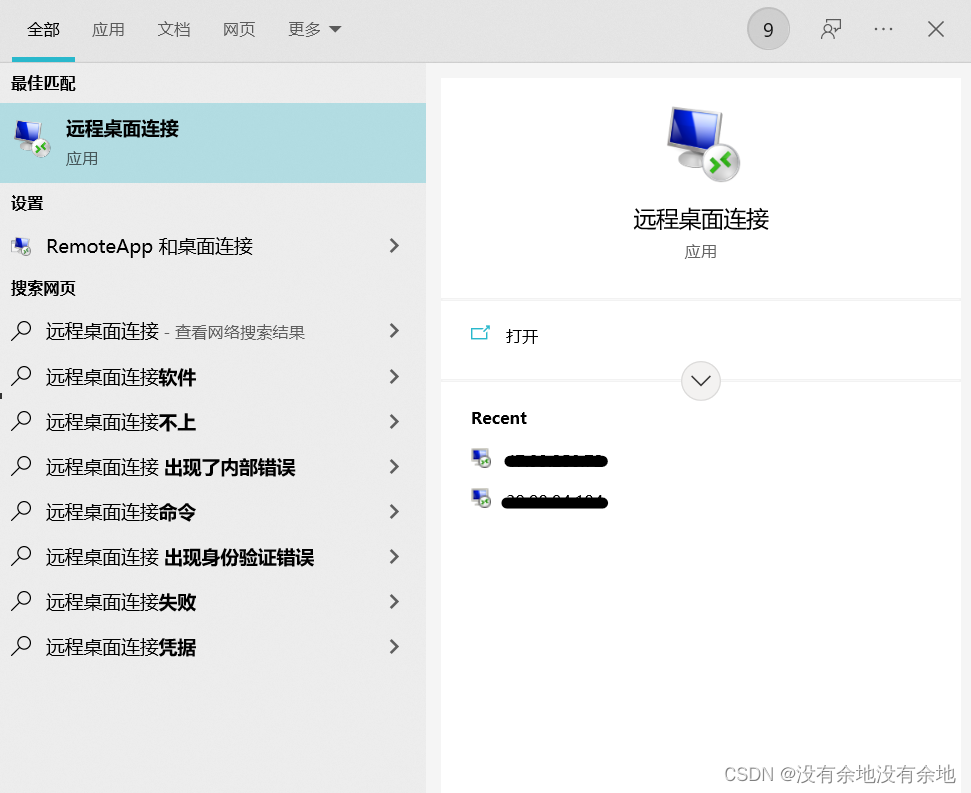Expand arrow for 远程桌面连接不上
The image size is (971, 793).
pos(394,422)
